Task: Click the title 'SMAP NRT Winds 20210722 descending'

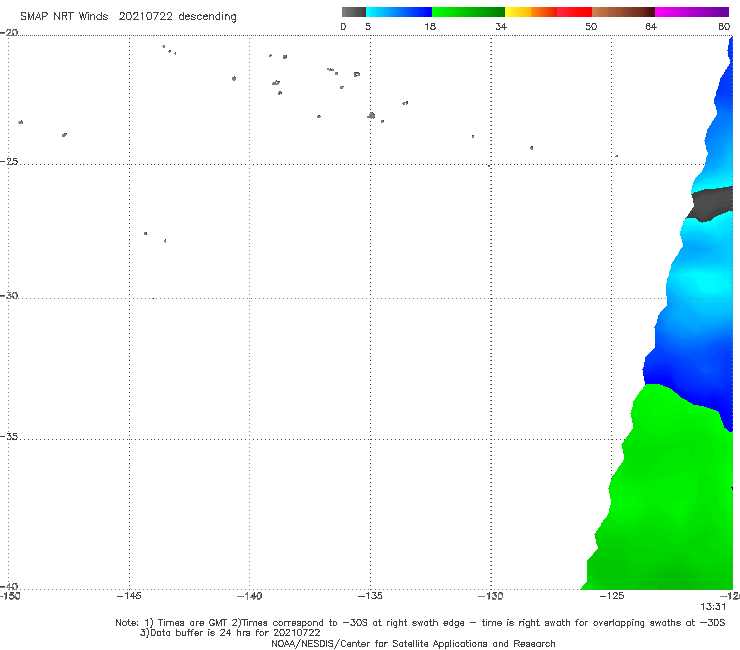Action: [128, 17]
